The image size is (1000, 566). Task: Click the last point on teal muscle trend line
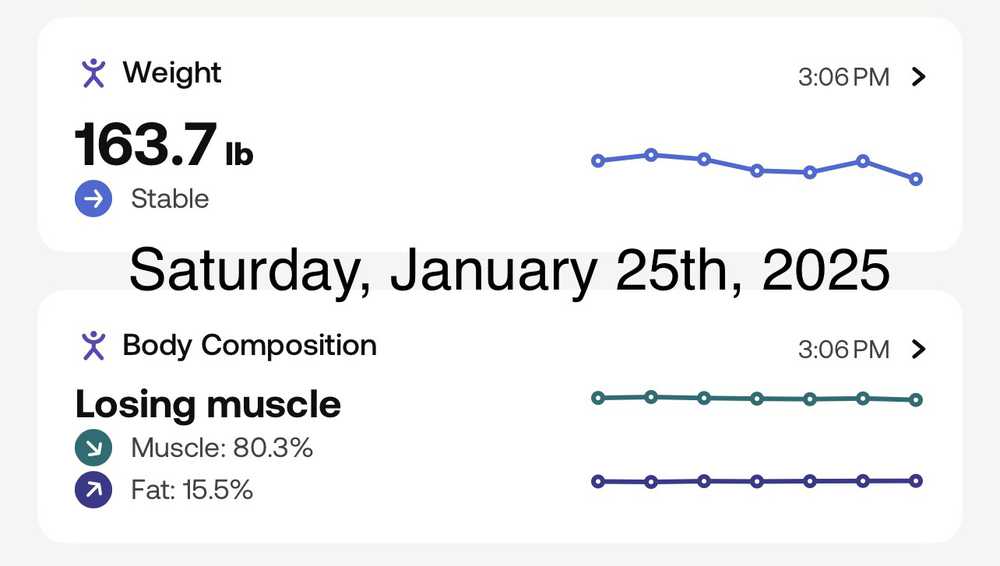click(x=916, y=400)
